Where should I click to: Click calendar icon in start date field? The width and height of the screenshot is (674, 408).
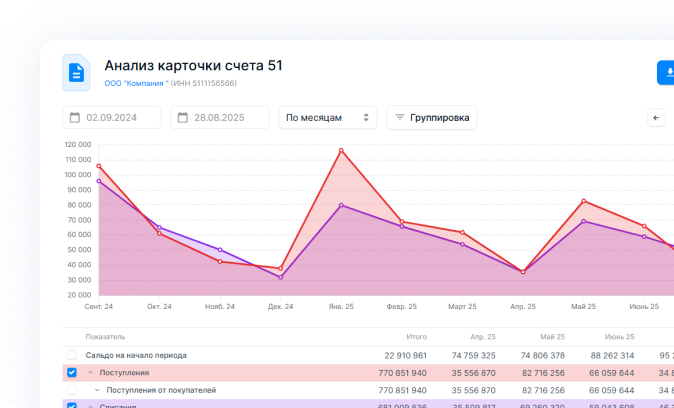pos(74,118)
